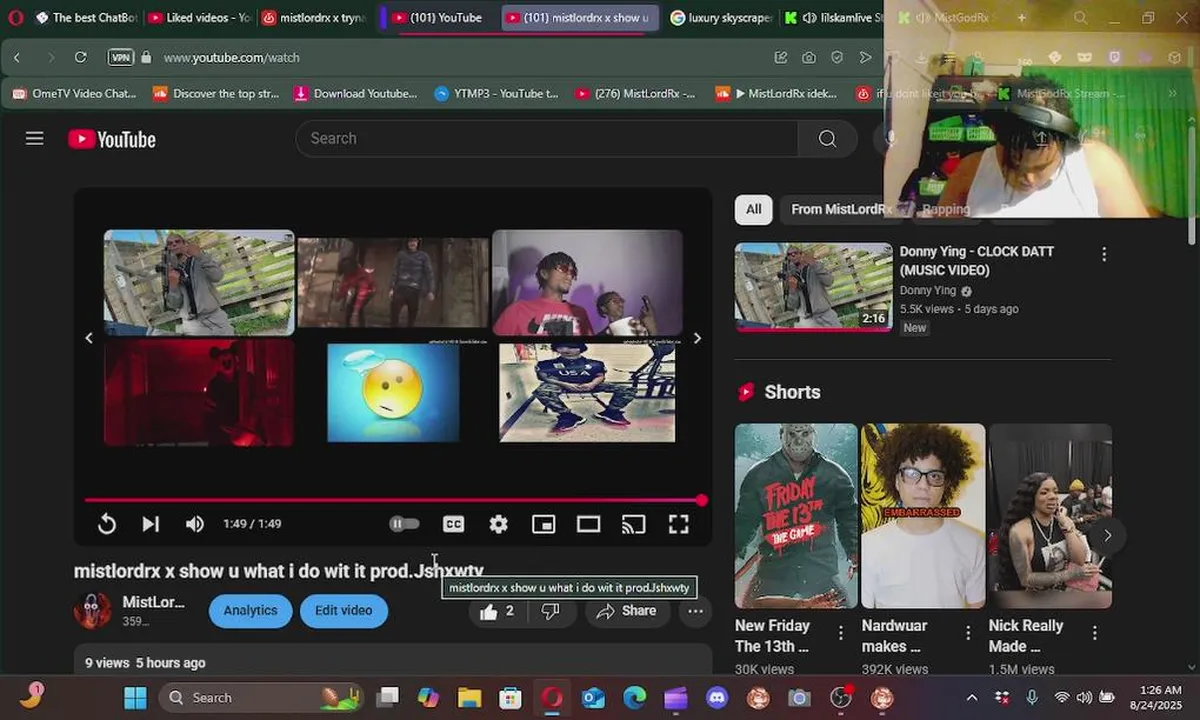Open options for the Nick Really Made short
Image resolution: width=1200 pixels, height=720 pixels.
(1094, 633)
